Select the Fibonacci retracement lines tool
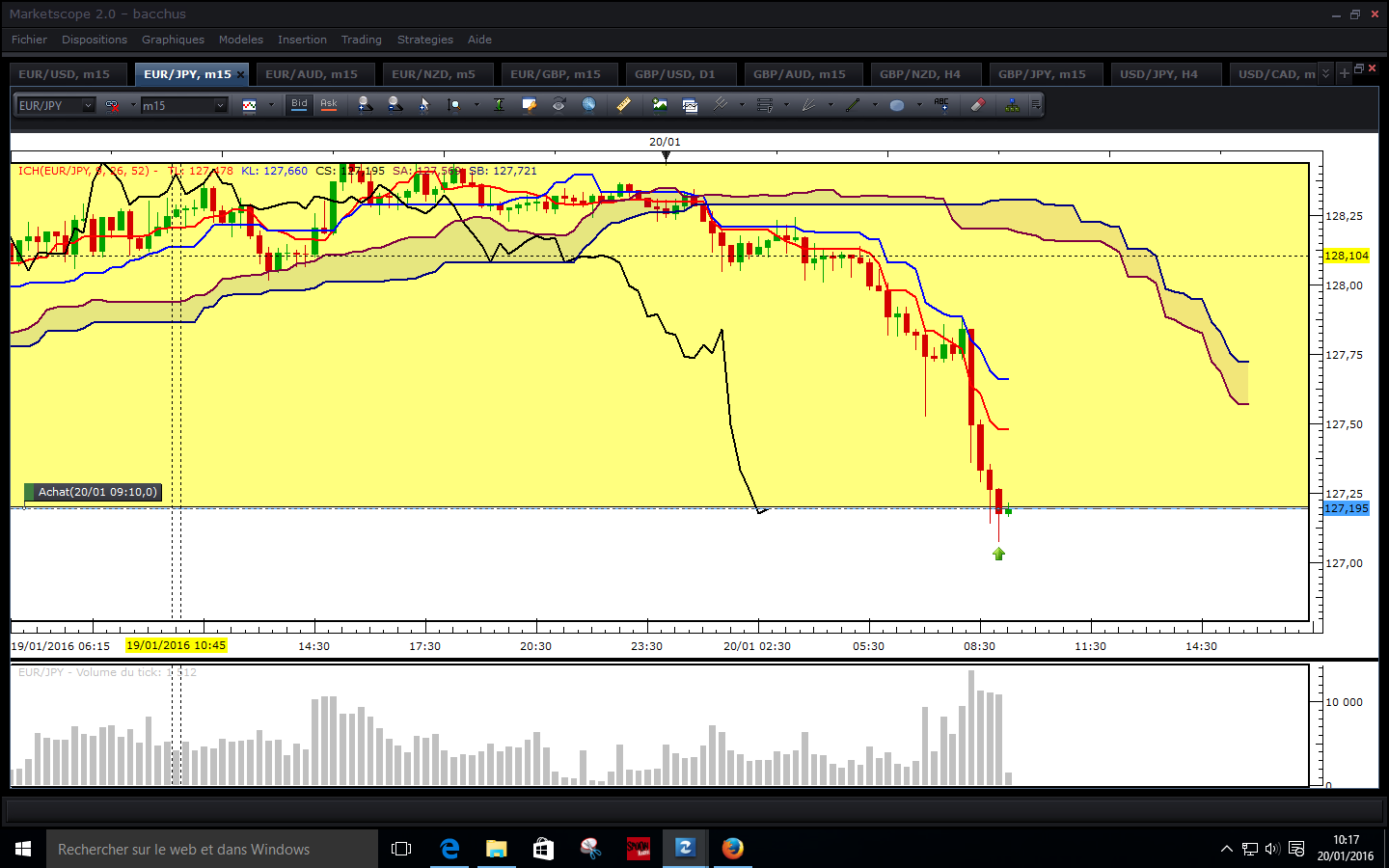Viewport: 1389px width, 868px height. [765, 105]
